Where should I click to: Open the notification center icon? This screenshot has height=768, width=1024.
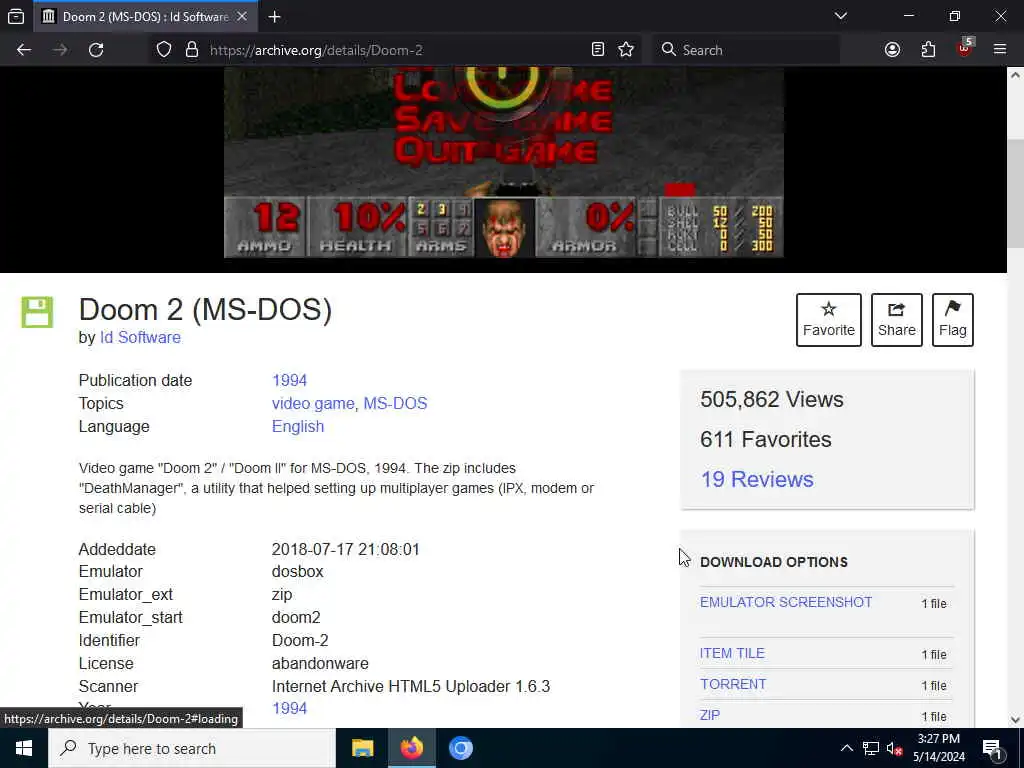tap(992, 748)
